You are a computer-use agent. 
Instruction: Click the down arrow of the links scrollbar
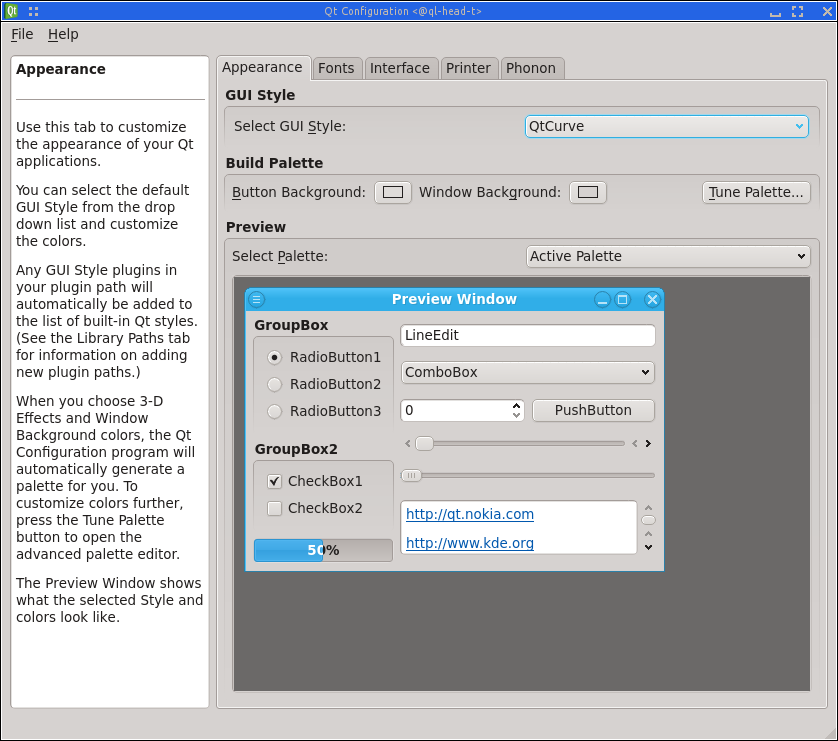[648, 546]
